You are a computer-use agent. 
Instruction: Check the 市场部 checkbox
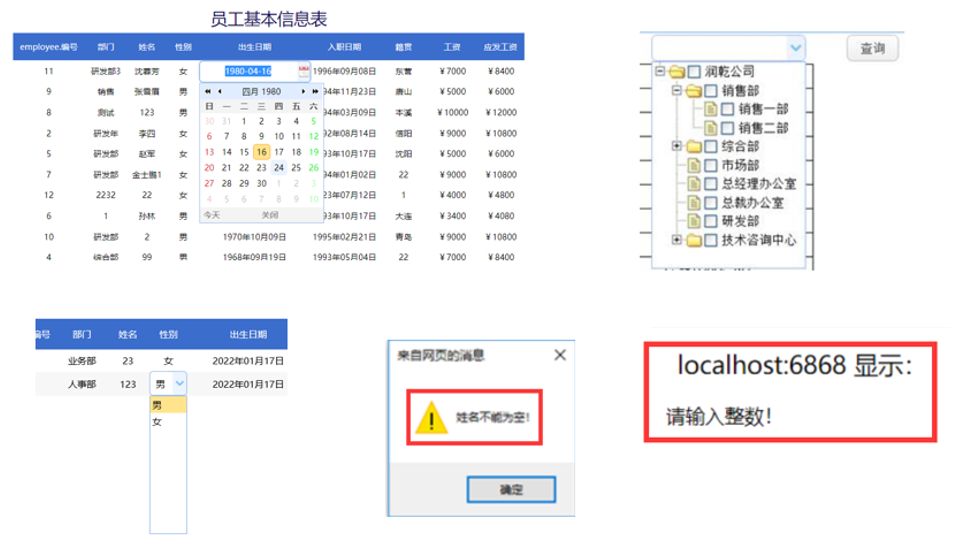(x=710, y=165)
